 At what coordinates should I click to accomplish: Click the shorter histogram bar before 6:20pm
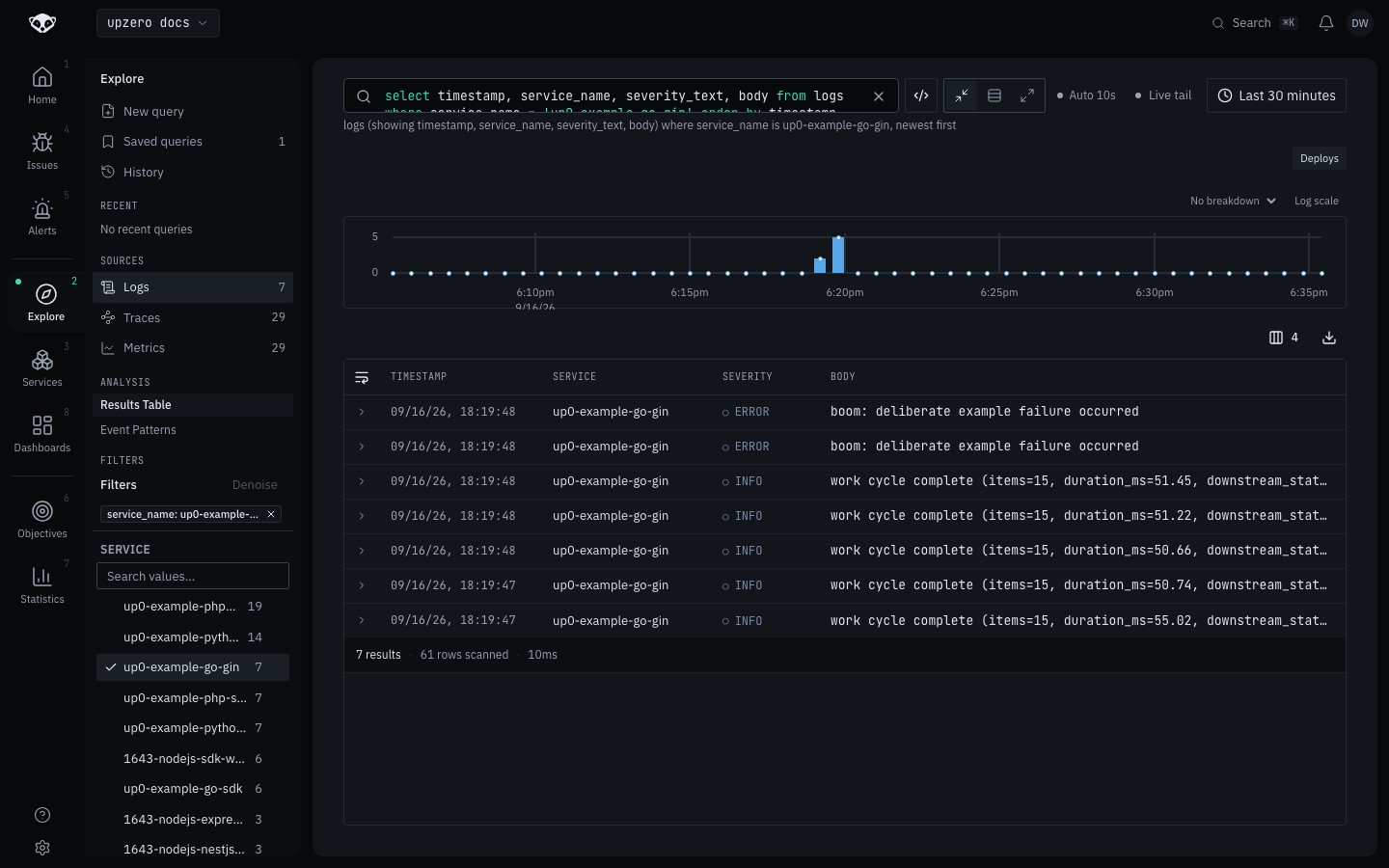[820, 265]
